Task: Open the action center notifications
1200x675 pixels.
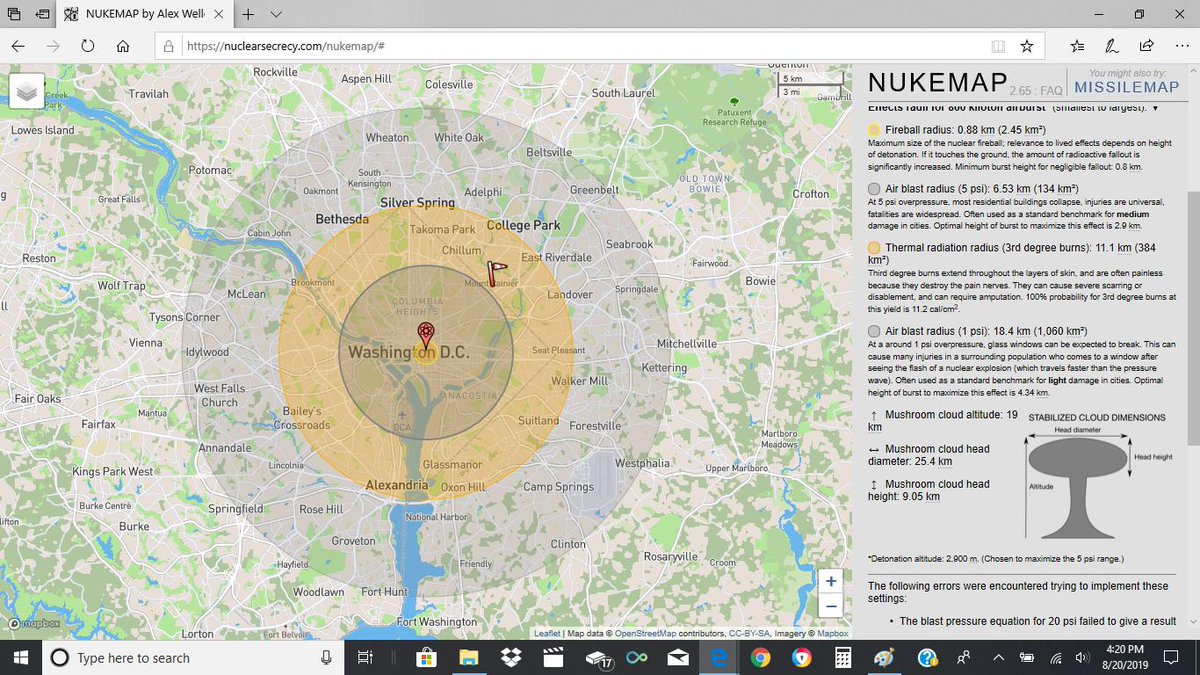Action: coord(1173,658)
